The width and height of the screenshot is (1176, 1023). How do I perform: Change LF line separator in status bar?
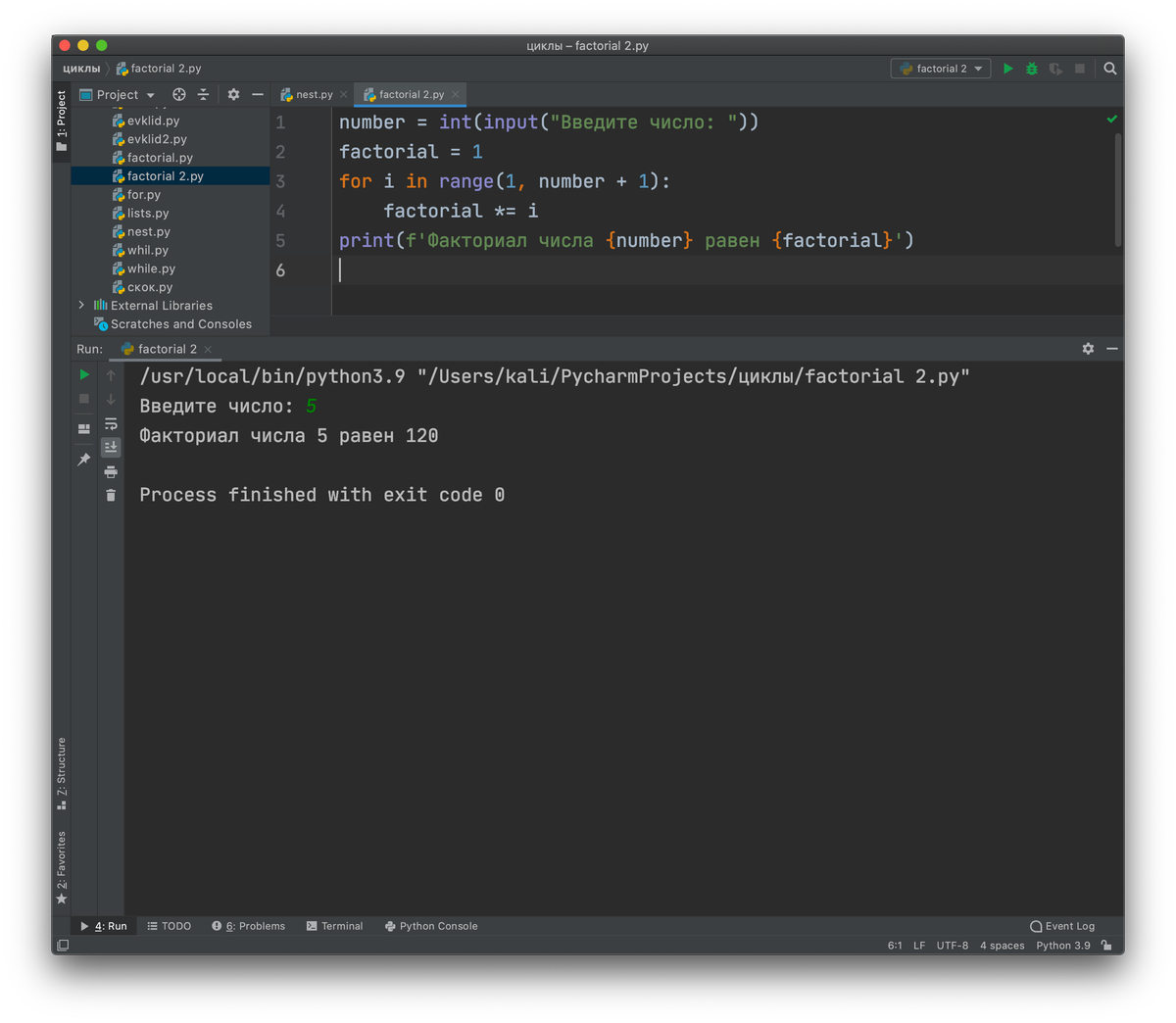tap(919, 946)
